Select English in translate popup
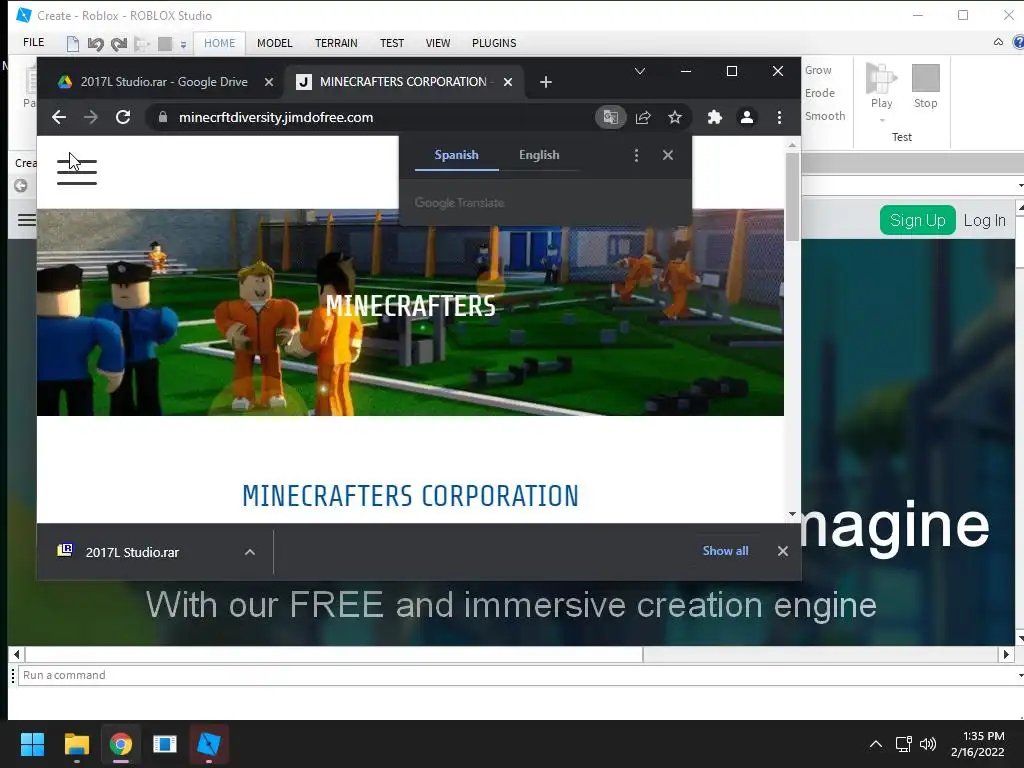 point(539,155)
